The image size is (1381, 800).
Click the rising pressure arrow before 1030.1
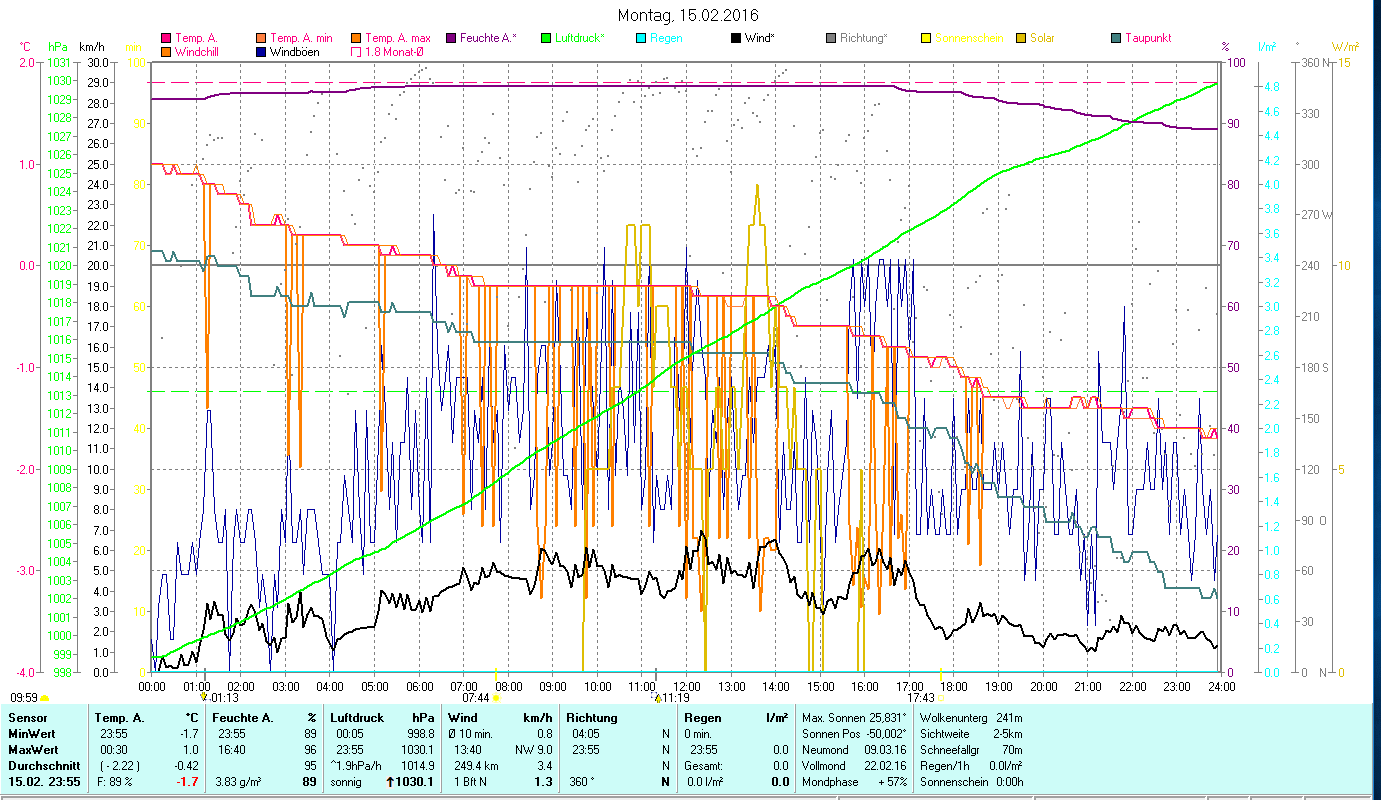392,782
